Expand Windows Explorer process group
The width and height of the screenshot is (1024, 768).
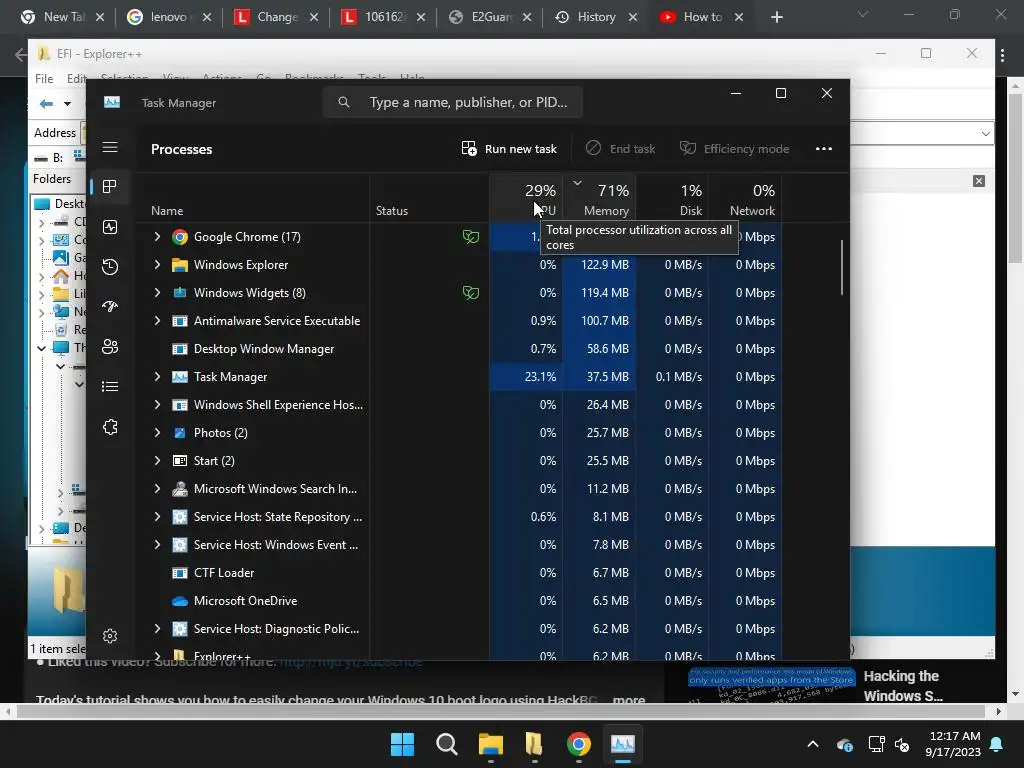pos(157,264)
